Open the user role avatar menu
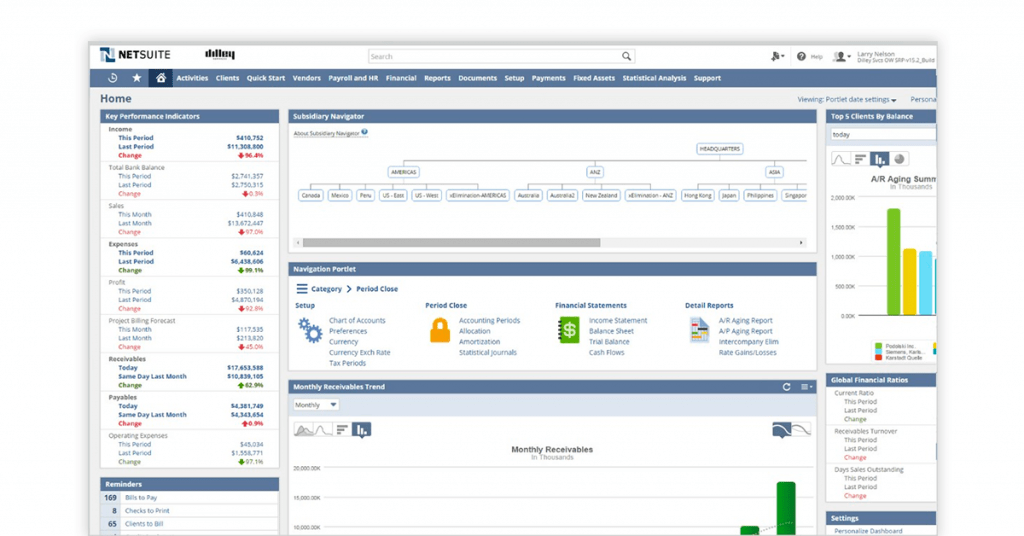The width and height of the screenshot is (1024, 536). 841,57
